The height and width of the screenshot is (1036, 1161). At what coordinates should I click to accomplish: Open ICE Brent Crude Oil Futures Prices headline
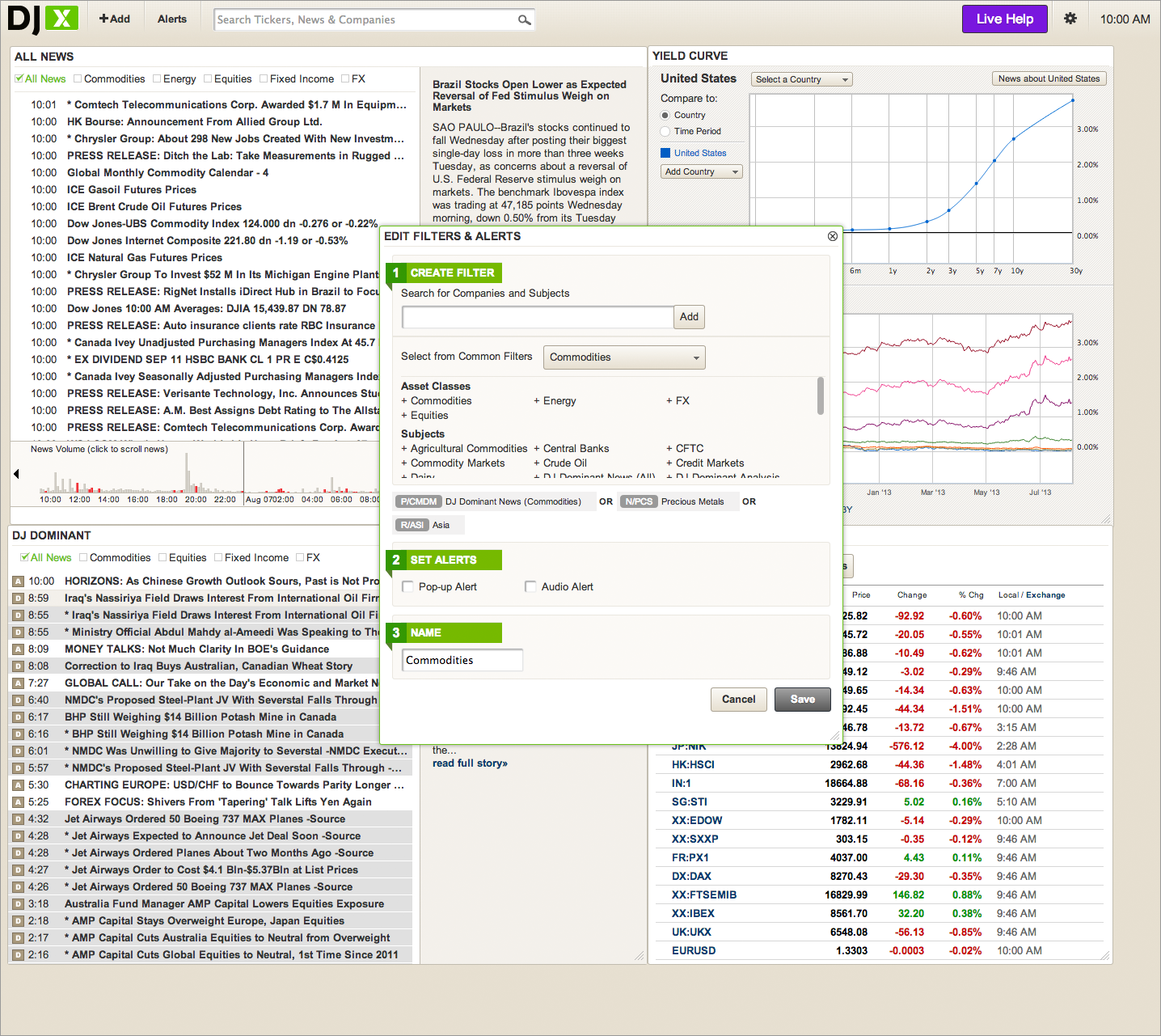154,207
